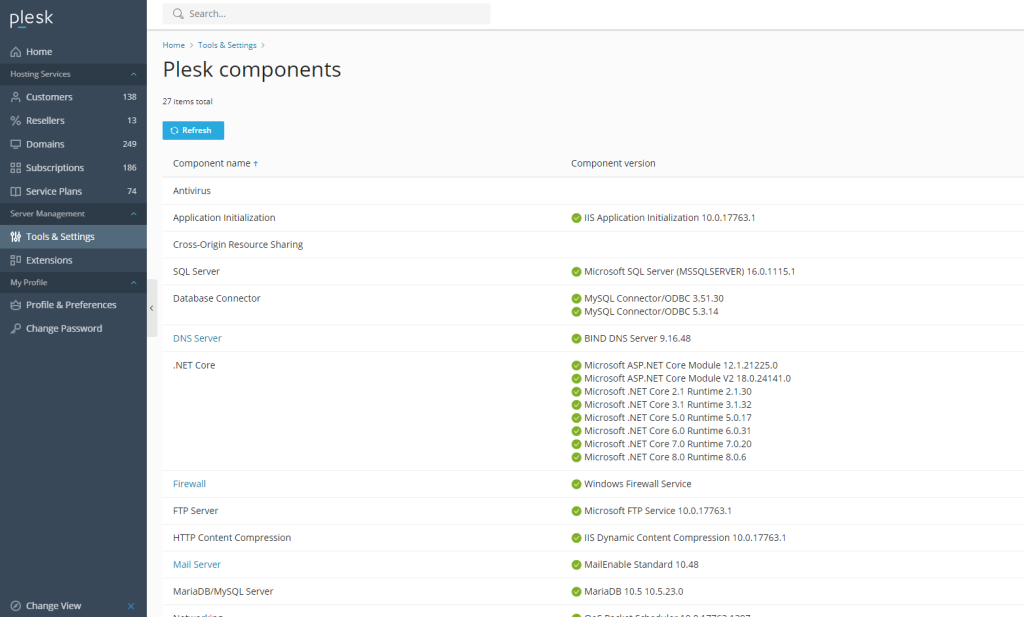Viewport: 1024px width, 617px height.
Task: Click green status icon for BIND DNS Server
Action: point(576,338)
